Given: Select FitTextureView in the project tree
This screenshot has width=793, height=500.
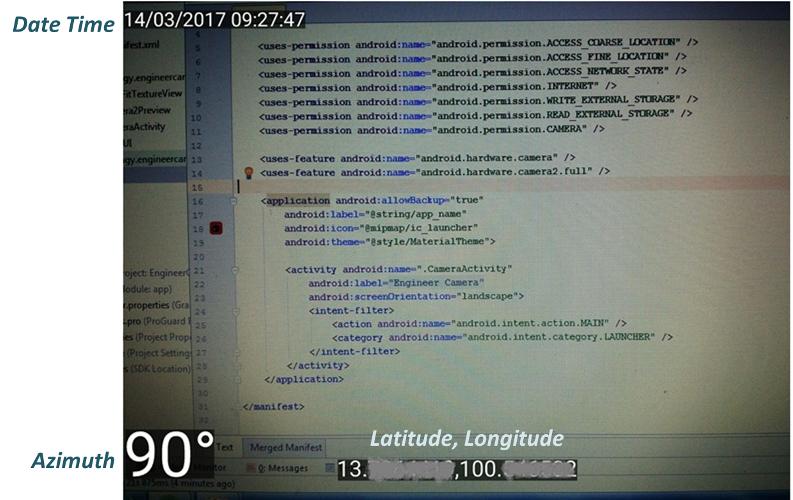Looking at the screenshot, I should point(153,94).
